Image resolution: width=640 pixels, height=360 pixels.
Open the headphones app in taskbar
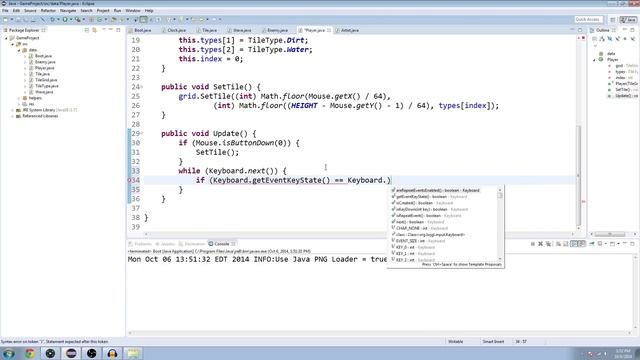(113, 353)
